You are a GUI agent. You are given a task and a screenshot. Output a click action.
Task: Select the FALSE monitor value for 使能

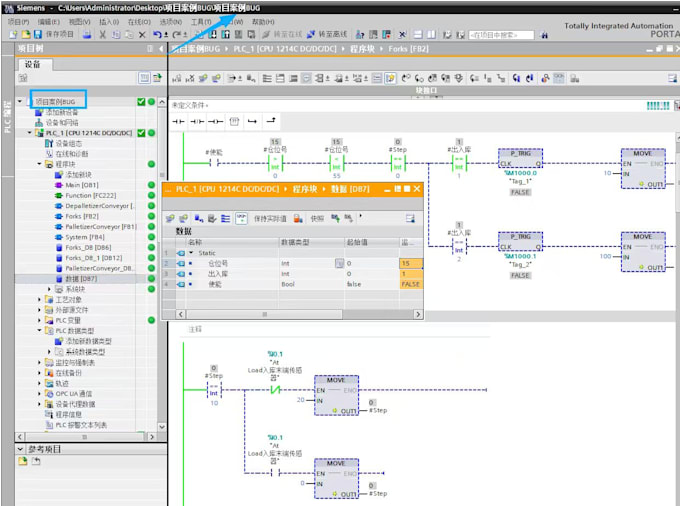click(410, 284)
